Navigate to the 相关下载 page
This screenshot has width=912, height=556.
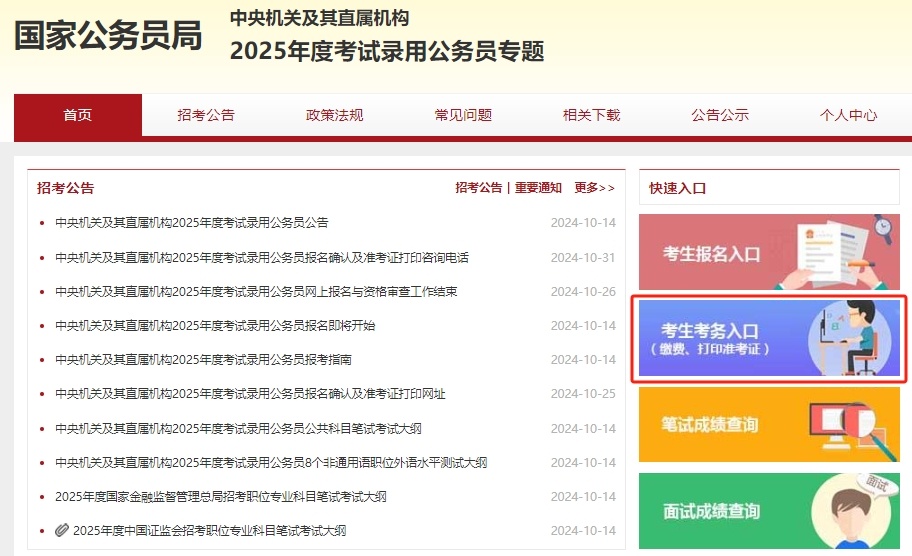[592, 115]
